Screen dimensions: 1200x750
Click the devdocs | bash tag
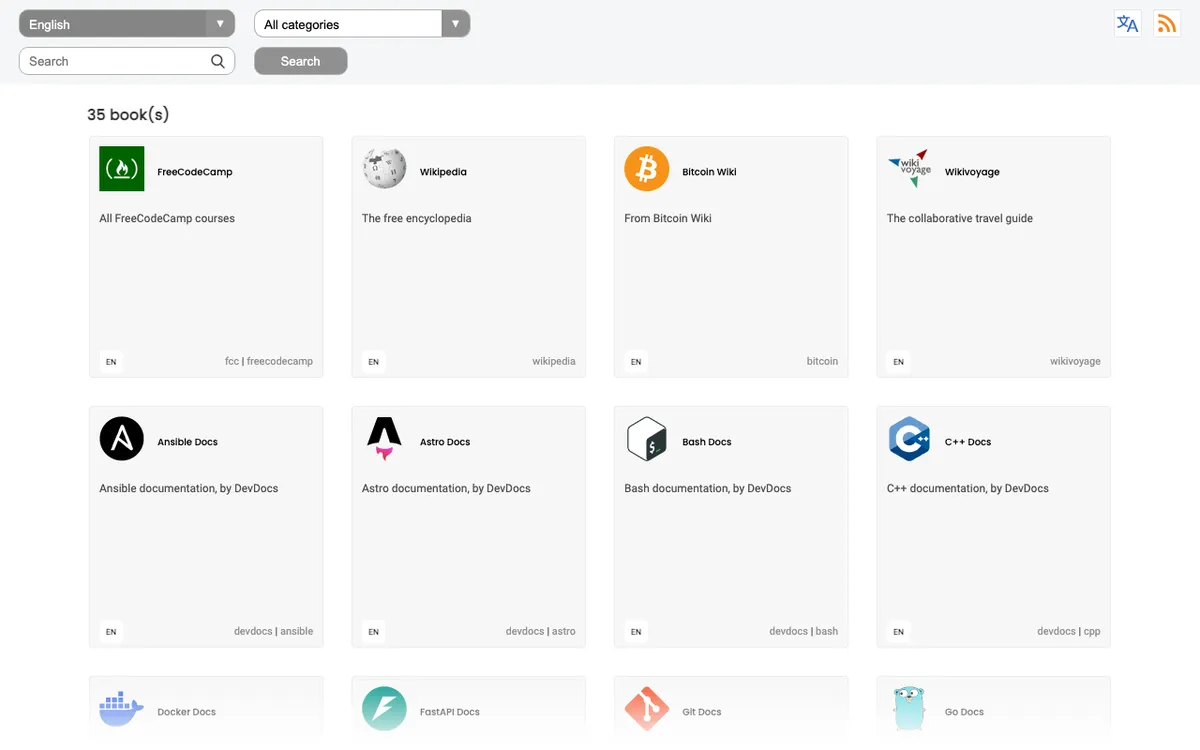coord(804,631)
